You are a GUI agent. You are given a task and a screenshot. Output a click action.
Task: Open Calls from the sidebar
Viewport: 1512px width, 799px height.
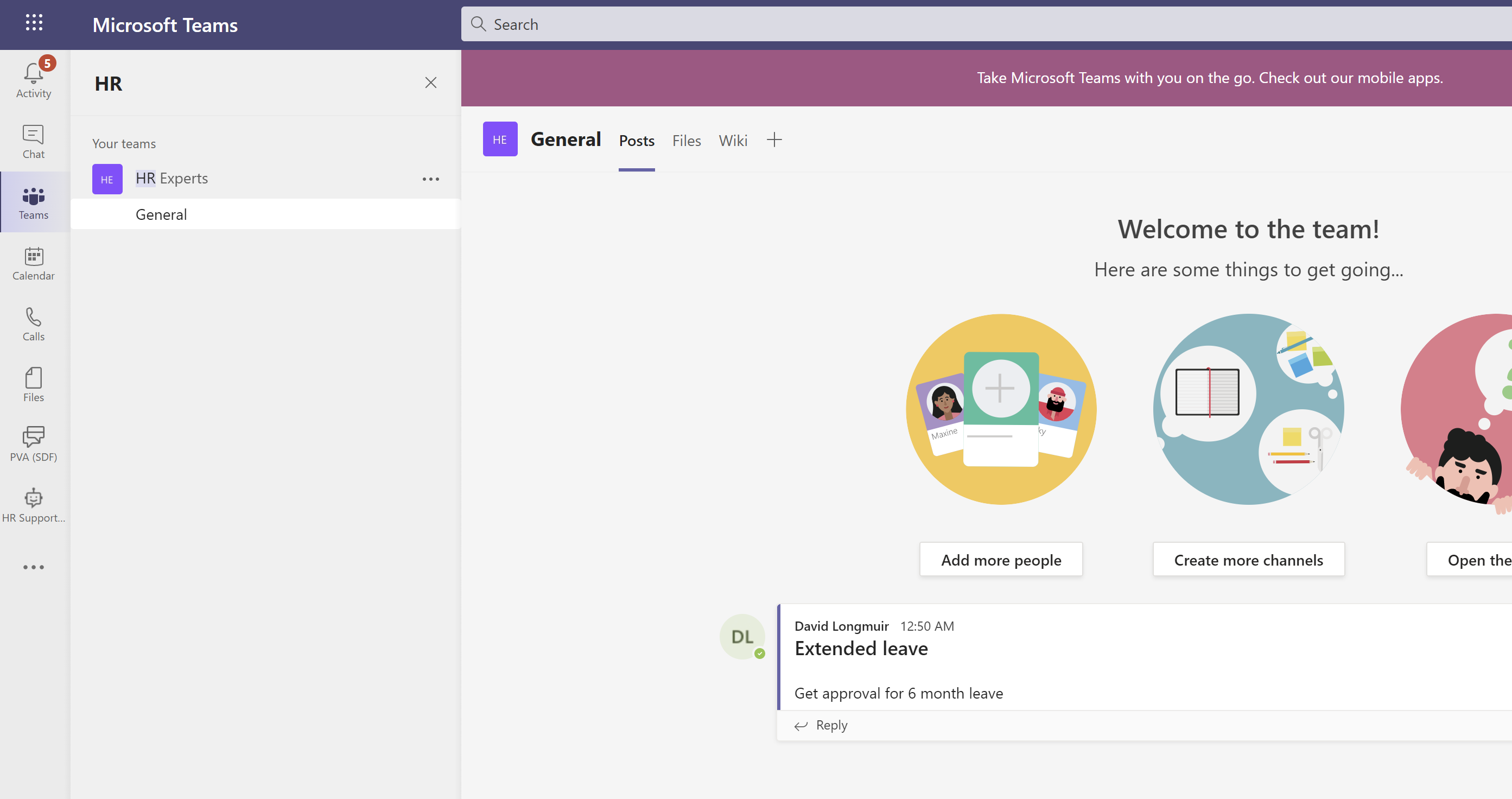[34, 324]
